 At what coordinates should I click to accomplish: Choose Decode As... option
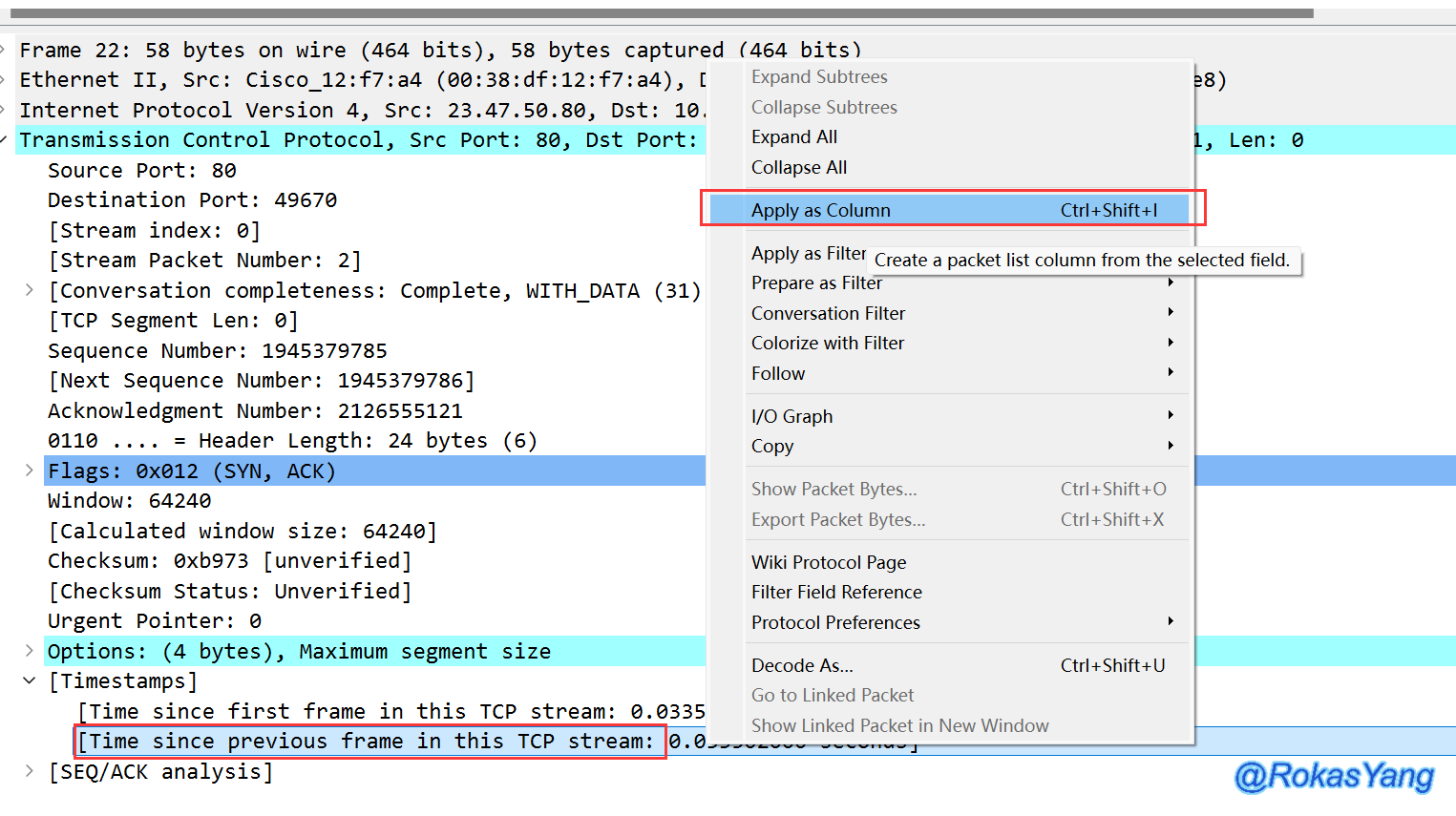pos(802,665)
